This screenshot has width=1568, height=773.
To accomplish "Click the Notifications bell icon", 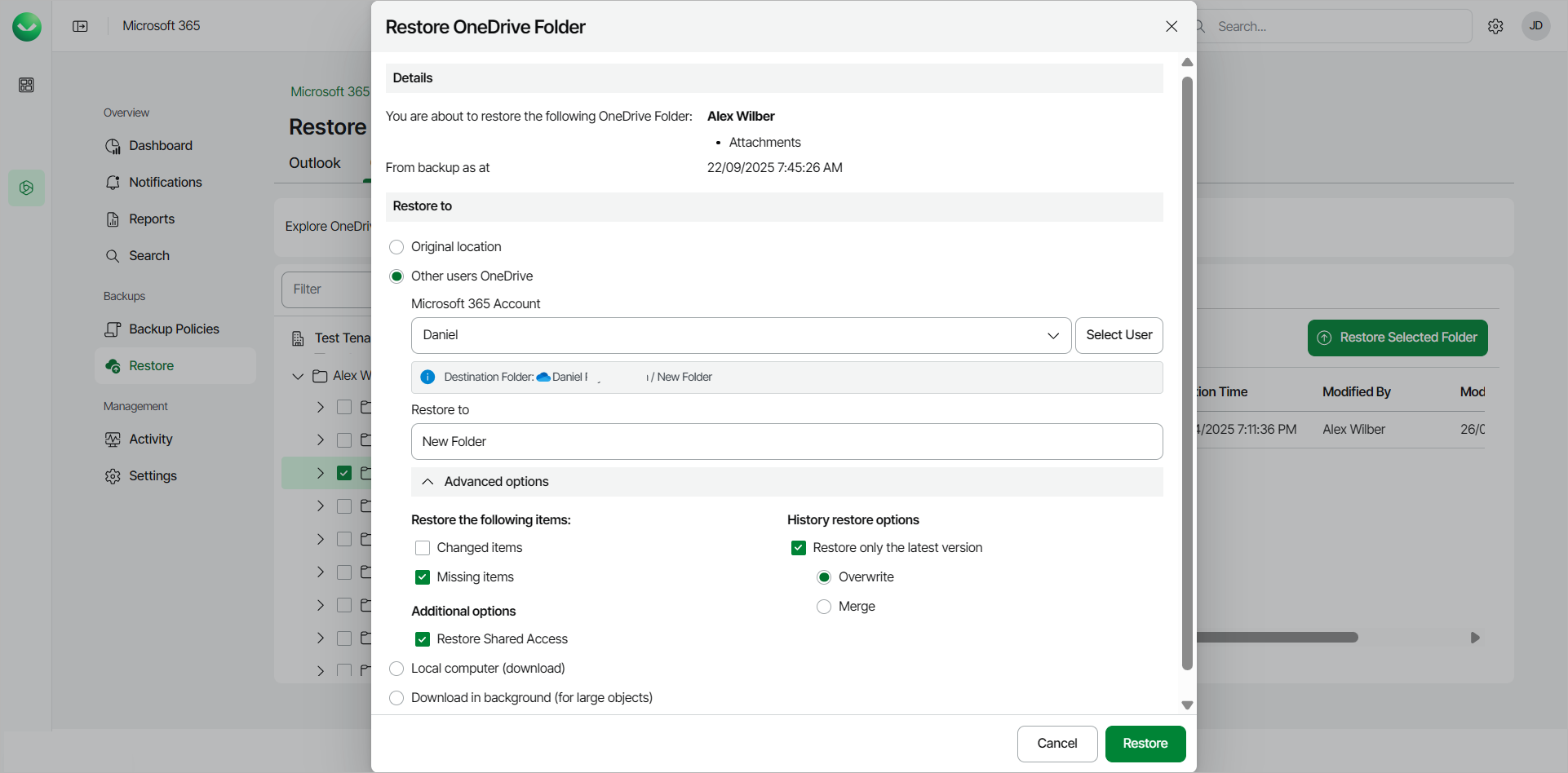I will pyautogui.click(x=113, y=183).
